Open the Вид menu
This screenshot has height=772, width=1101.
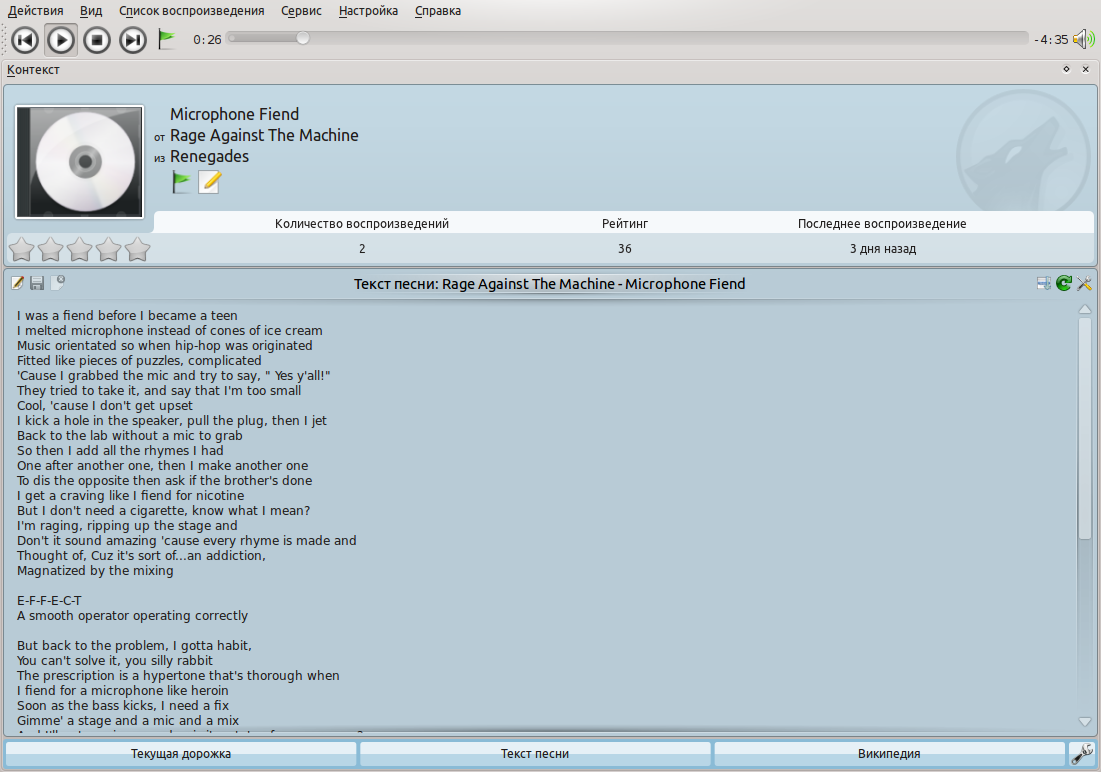tap(91, 11)
